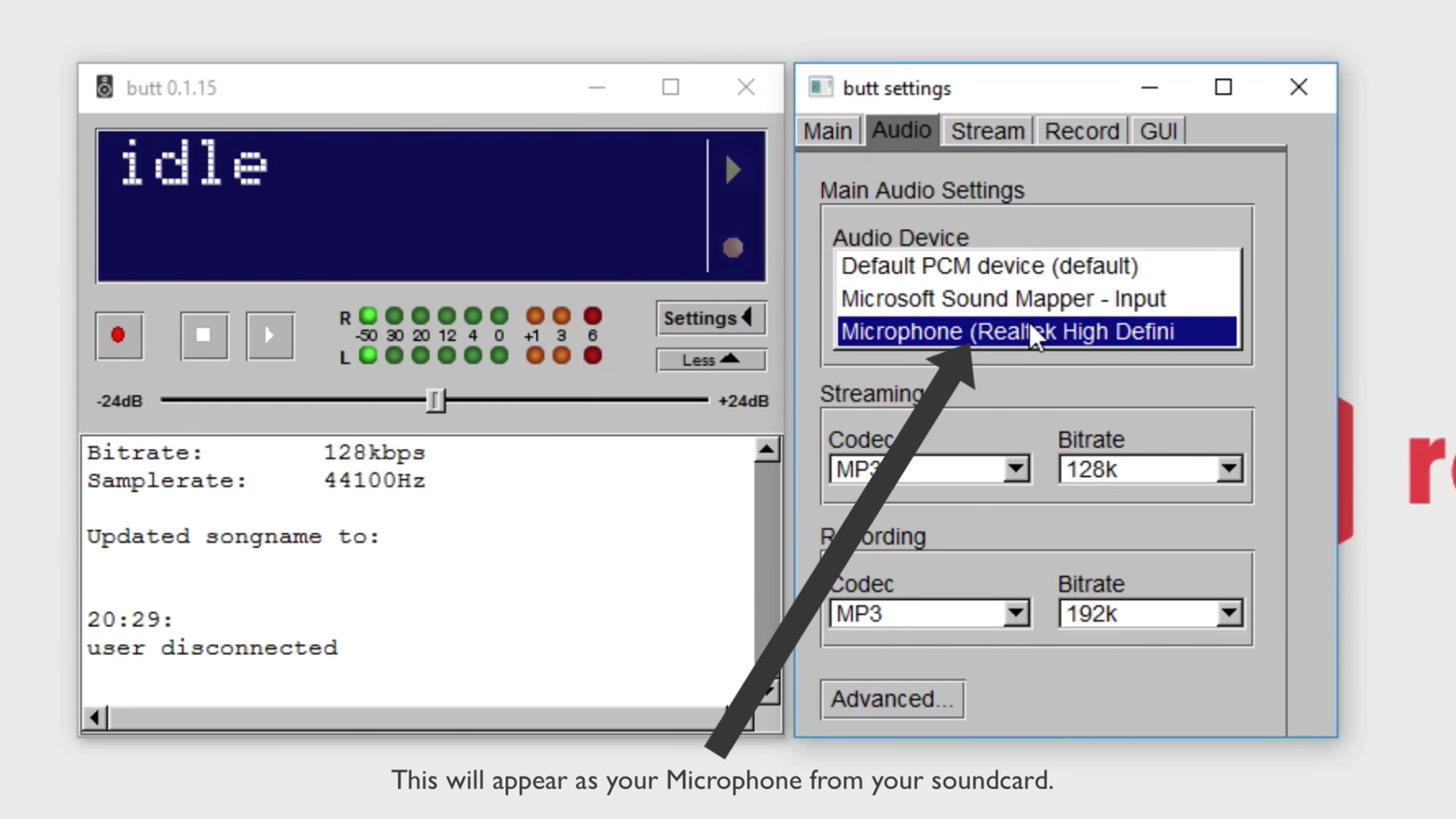1456x819 pixels.
Task: Click the Record button in butt
Action: pyautogui.click(x=119, y=335)
